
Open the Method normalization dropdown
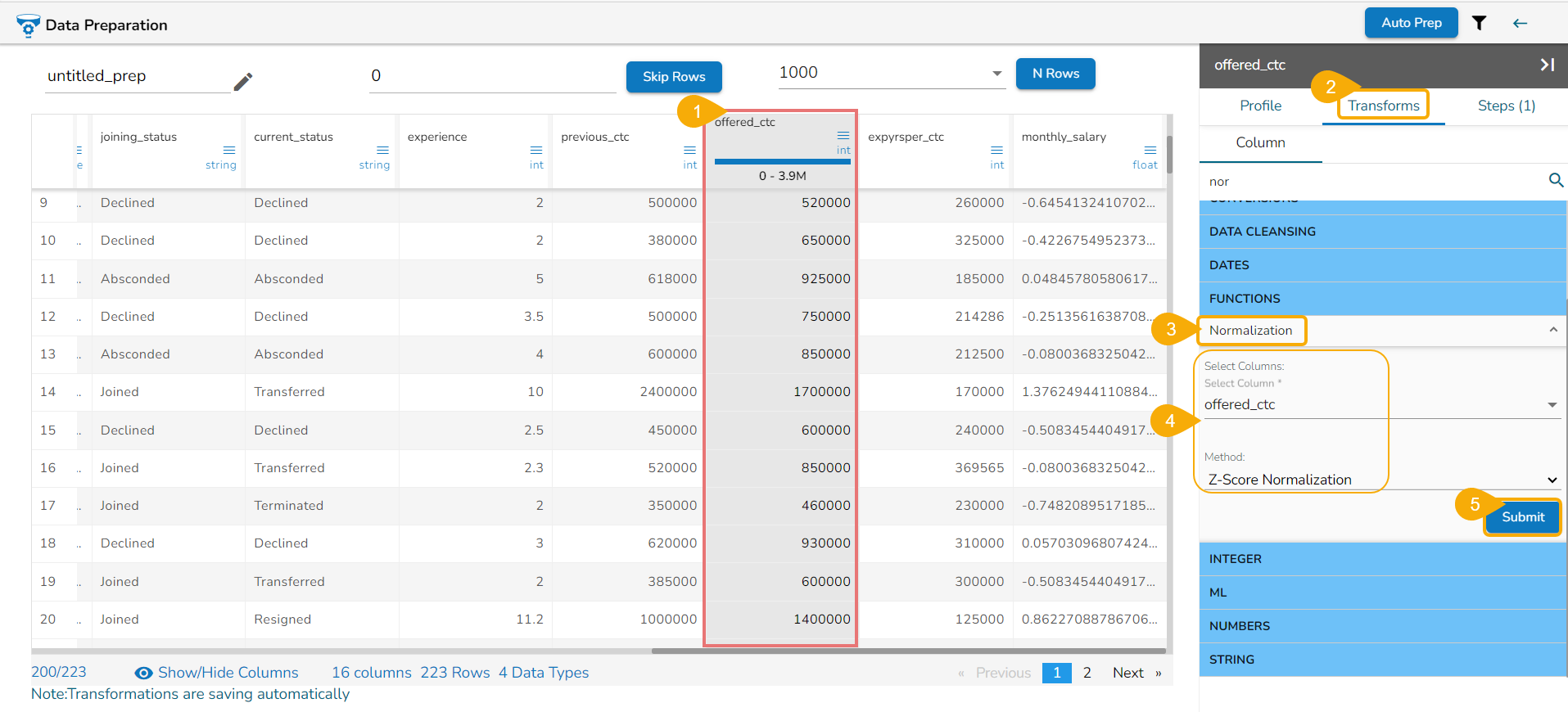point(1551,480)
